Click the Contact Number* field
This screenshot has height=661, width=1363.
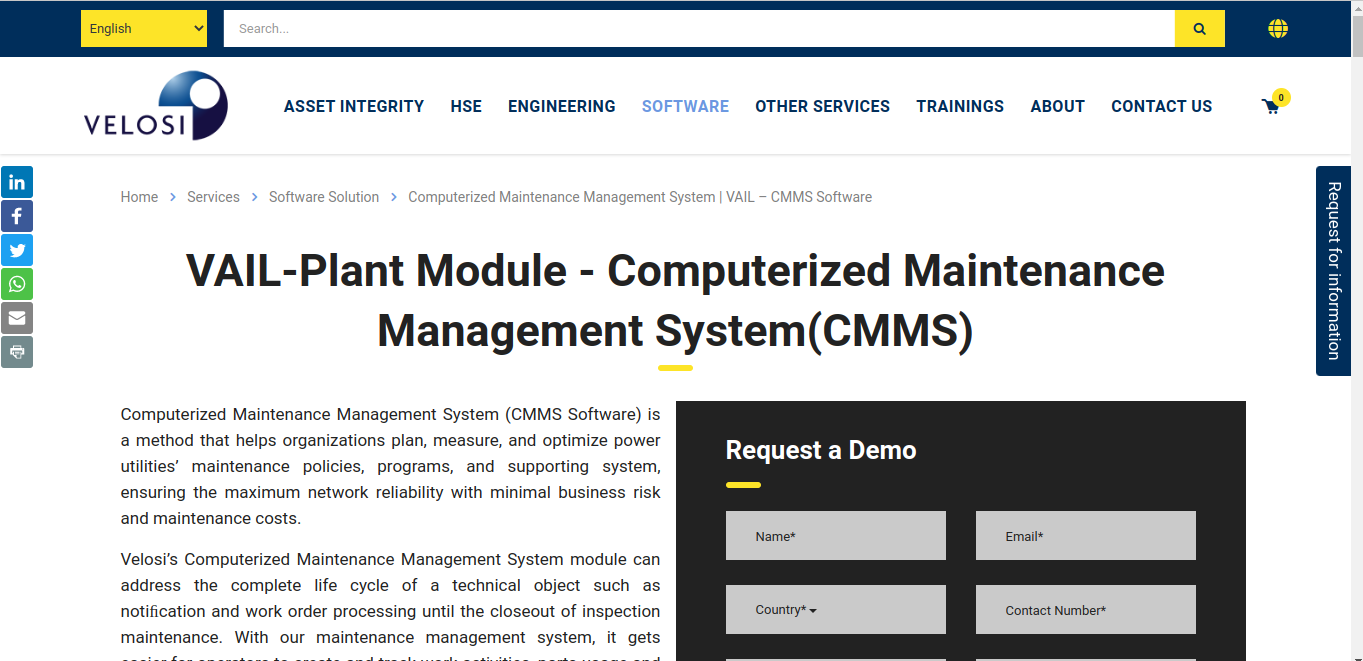tap(1086, 610)
